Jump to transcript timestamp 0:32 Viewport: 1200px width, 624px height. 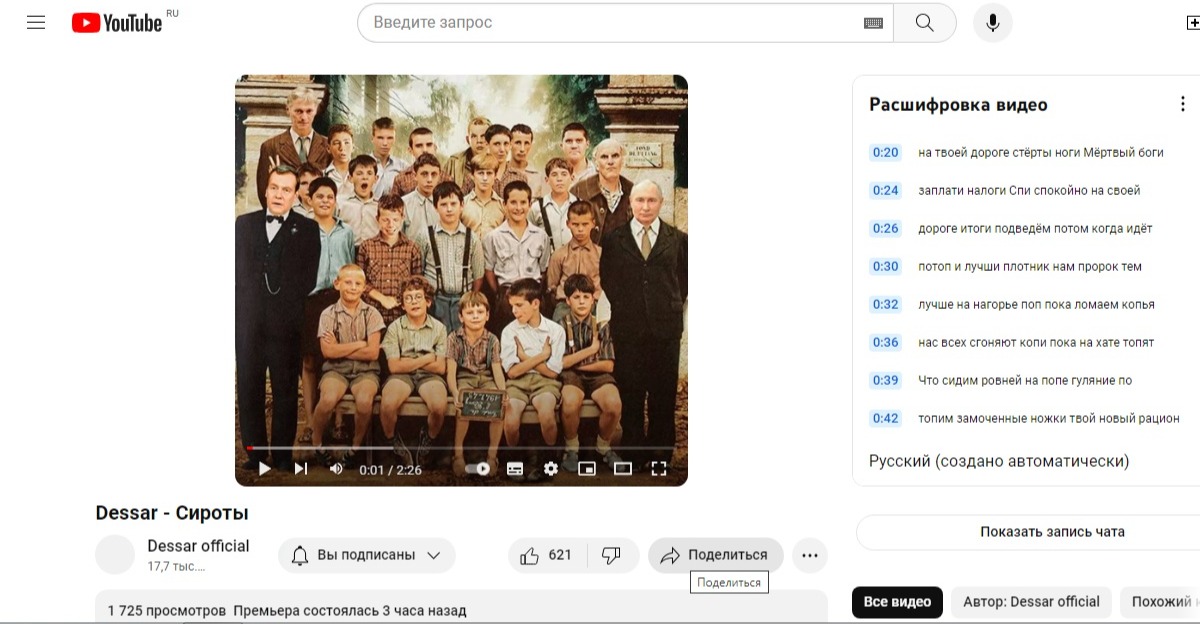click(886, 304)
